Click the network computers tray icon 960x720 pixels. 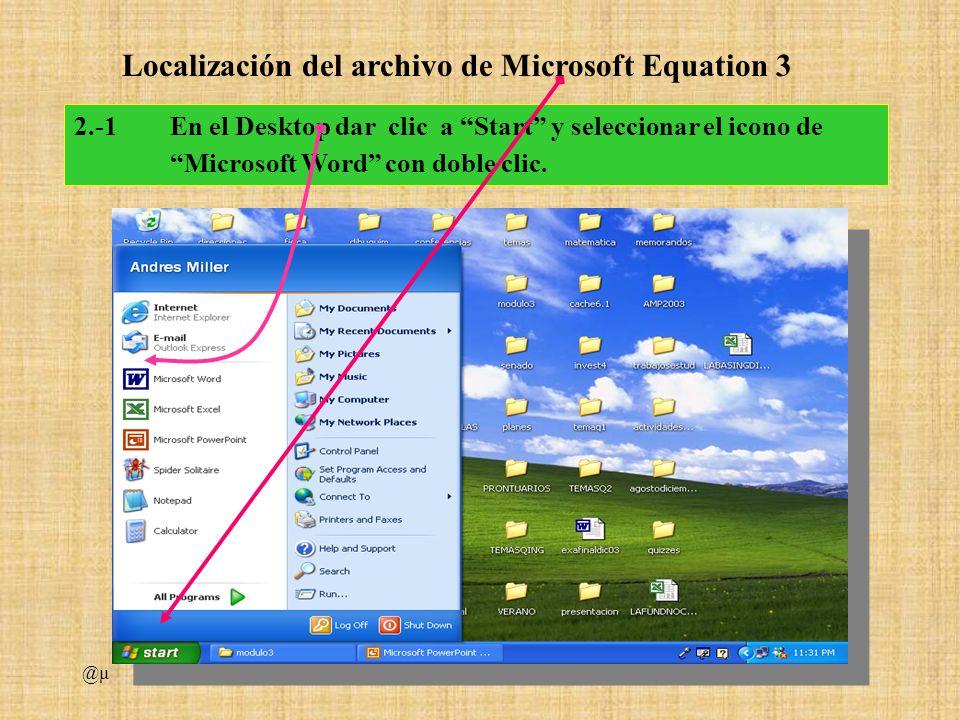762,653
